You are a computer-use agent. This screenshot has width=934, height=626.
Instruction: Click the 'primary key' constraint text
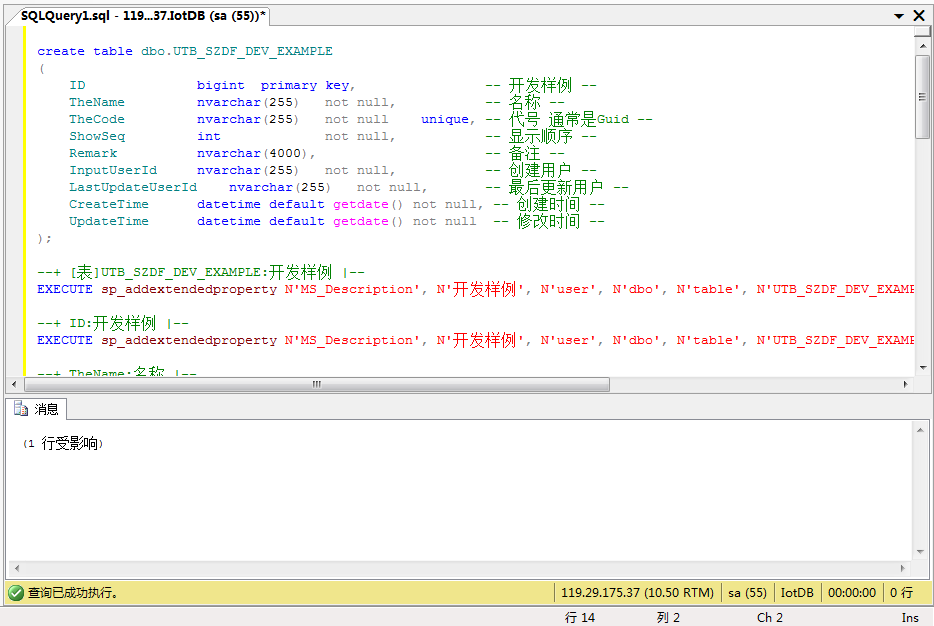tap(306, 85)
